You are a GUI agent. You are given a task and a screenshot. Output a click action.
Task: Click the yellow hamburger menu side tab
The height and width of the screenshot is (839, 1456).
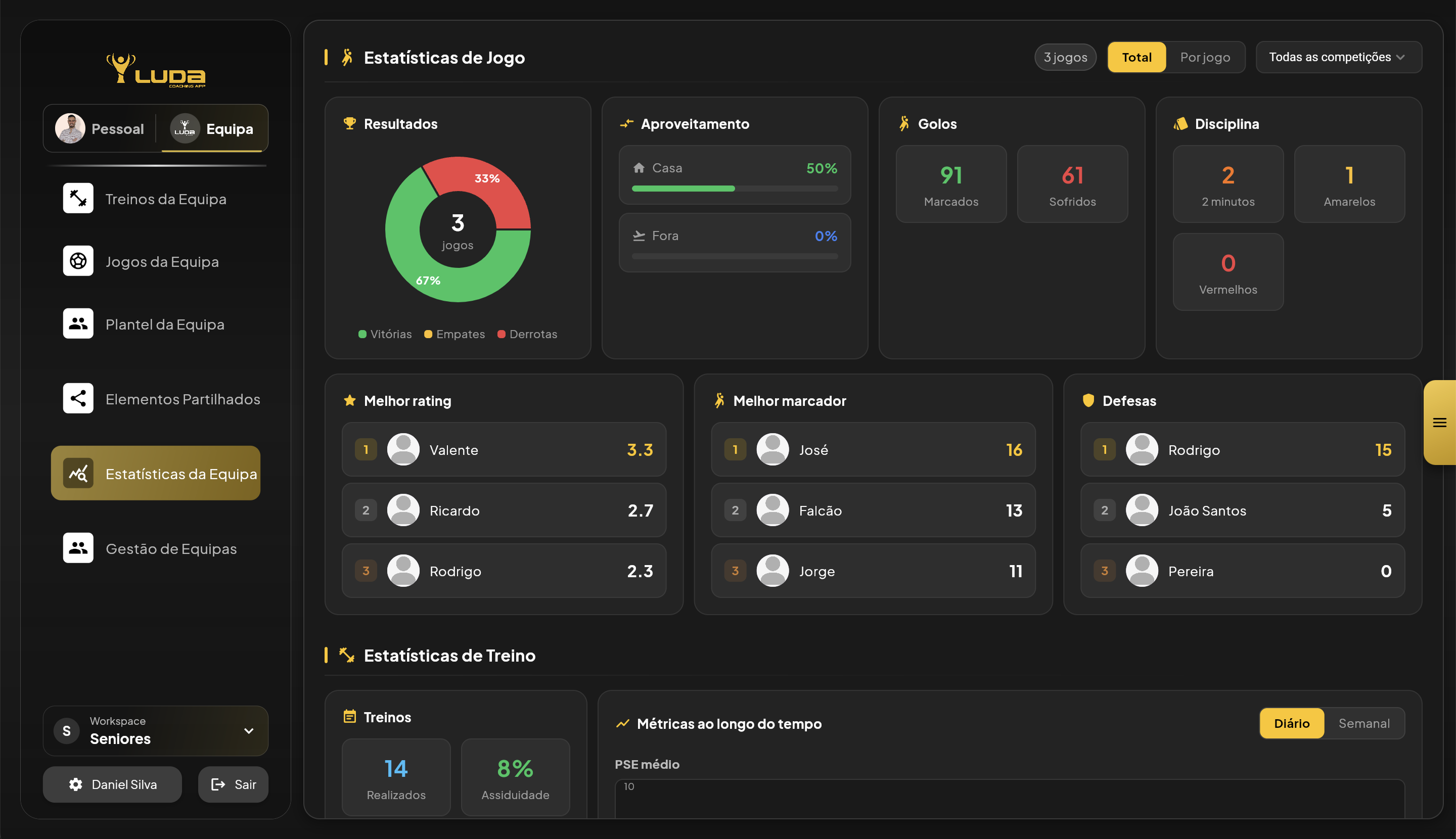1439,423
